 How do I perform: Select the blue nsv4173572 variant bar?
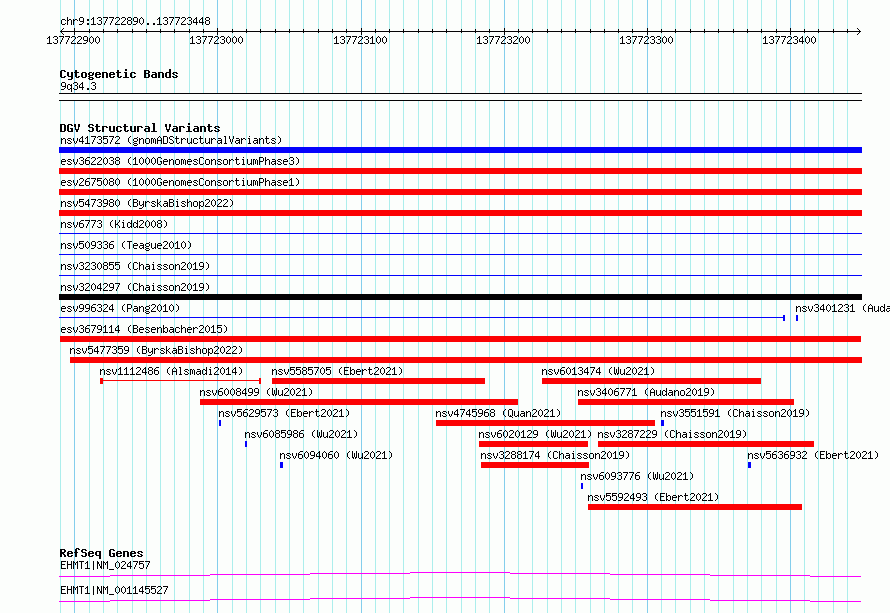(460, 150)
